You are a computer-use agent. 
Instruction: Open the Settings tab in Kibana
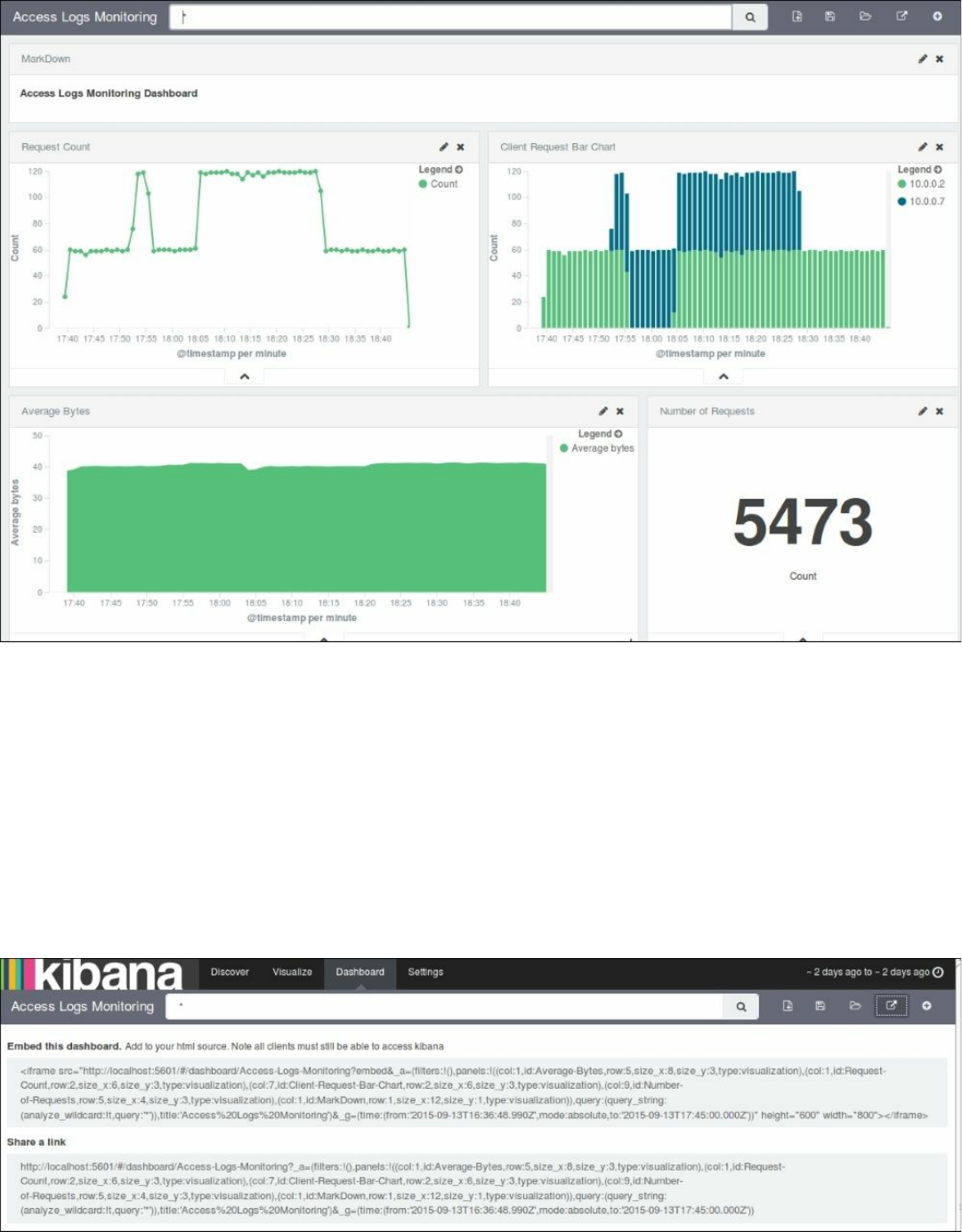point(425,972)
